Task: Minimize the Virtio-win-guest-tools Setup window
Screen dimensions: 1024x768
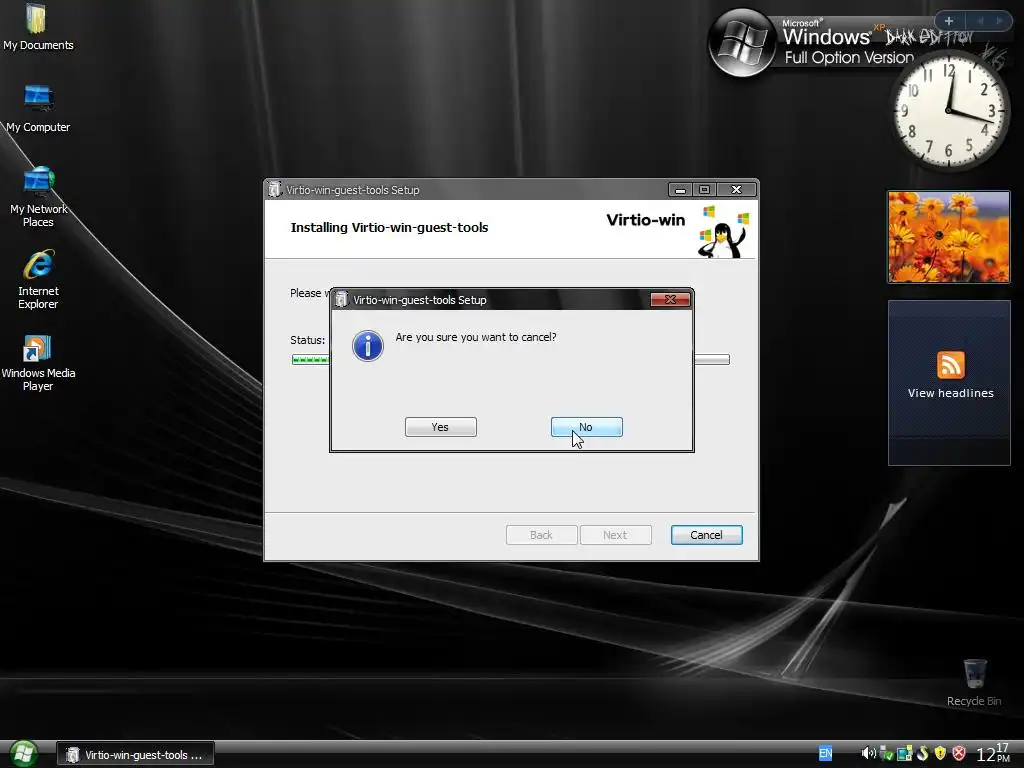Action: point(680,189)
